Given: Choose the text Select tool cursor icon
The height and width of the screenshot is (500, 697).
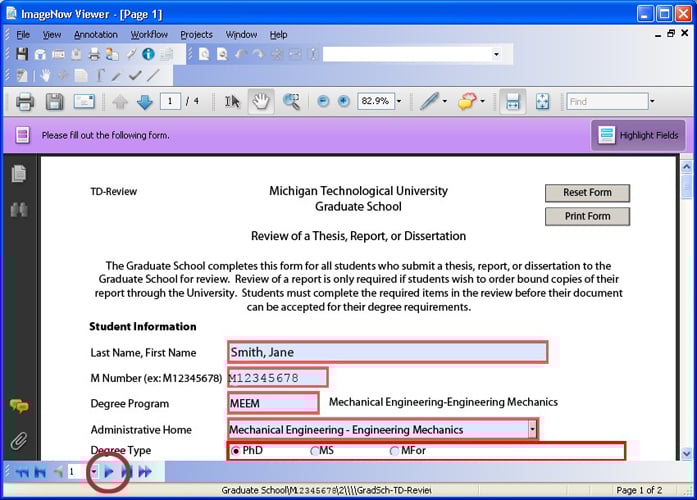Looking at the screenshot, I should point(232,102).
